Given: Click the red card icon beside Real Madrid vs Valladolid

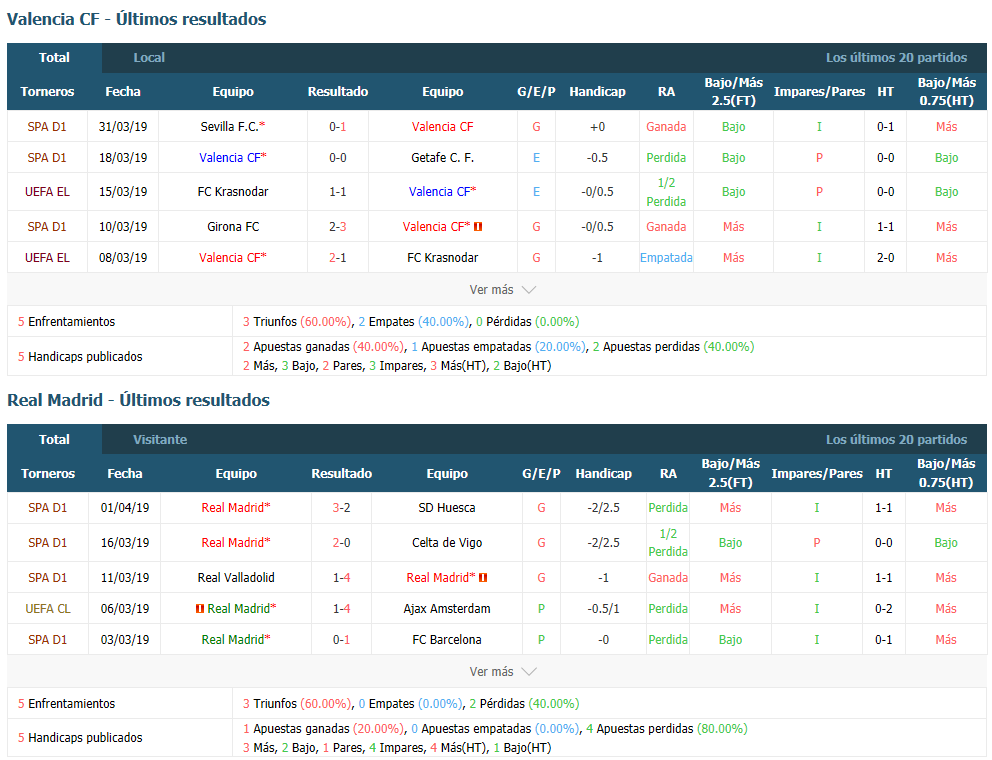Looking at the screenshot, I should 483,578.
